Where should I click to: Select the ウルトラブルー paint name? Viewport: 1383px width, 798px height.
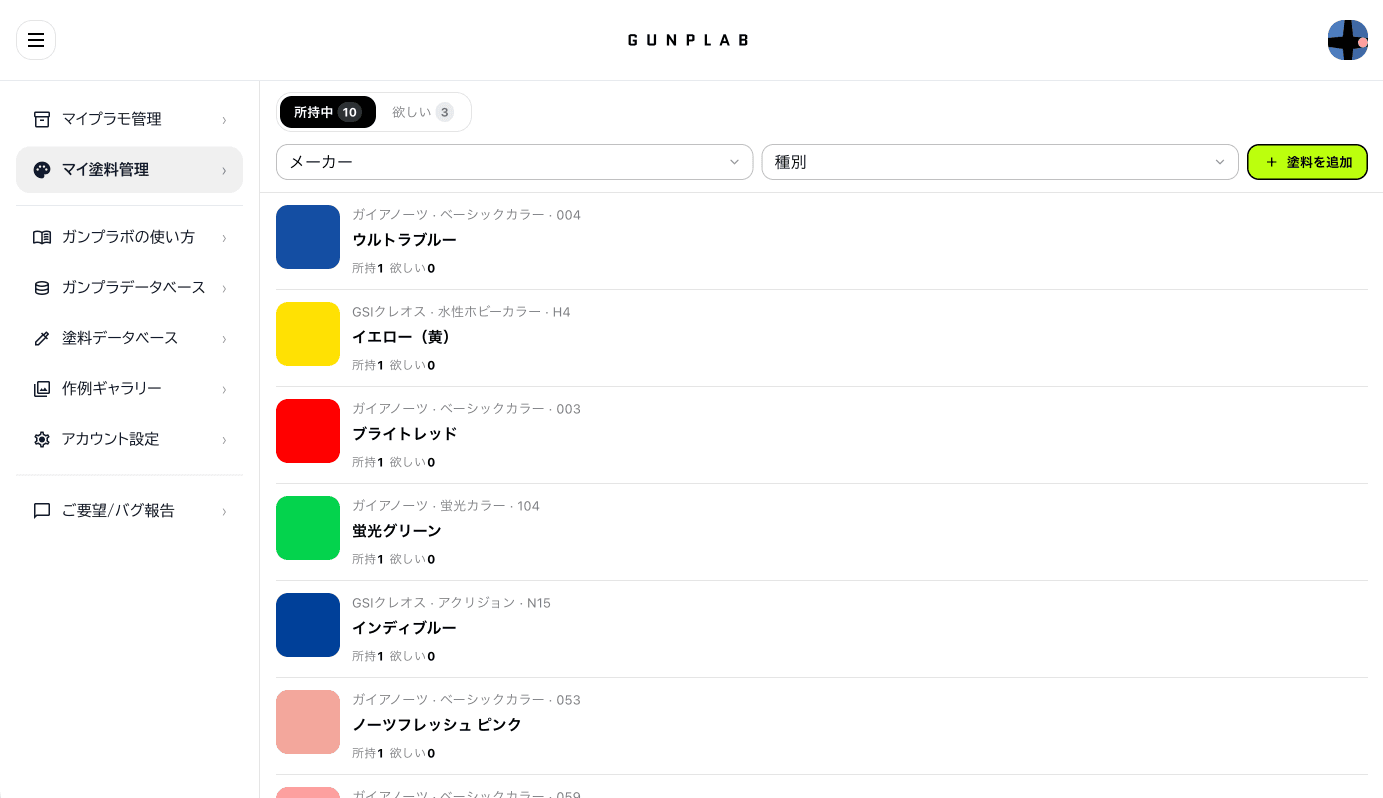pyautogui.click(x=404, y=240)
